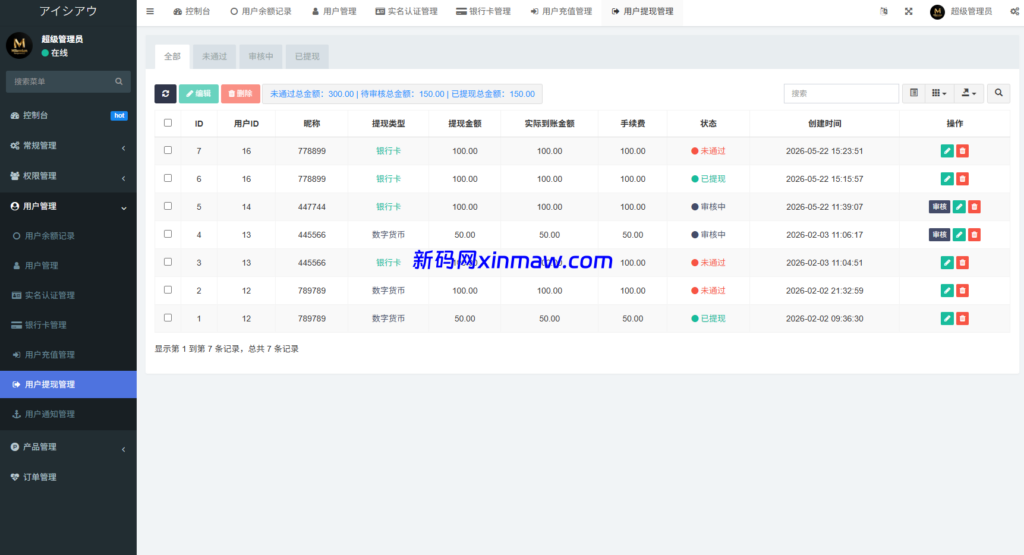1024x555 pixels.
Task: Click the sidebar menu search magnifier icon
Action: click(x=119, y=82)
